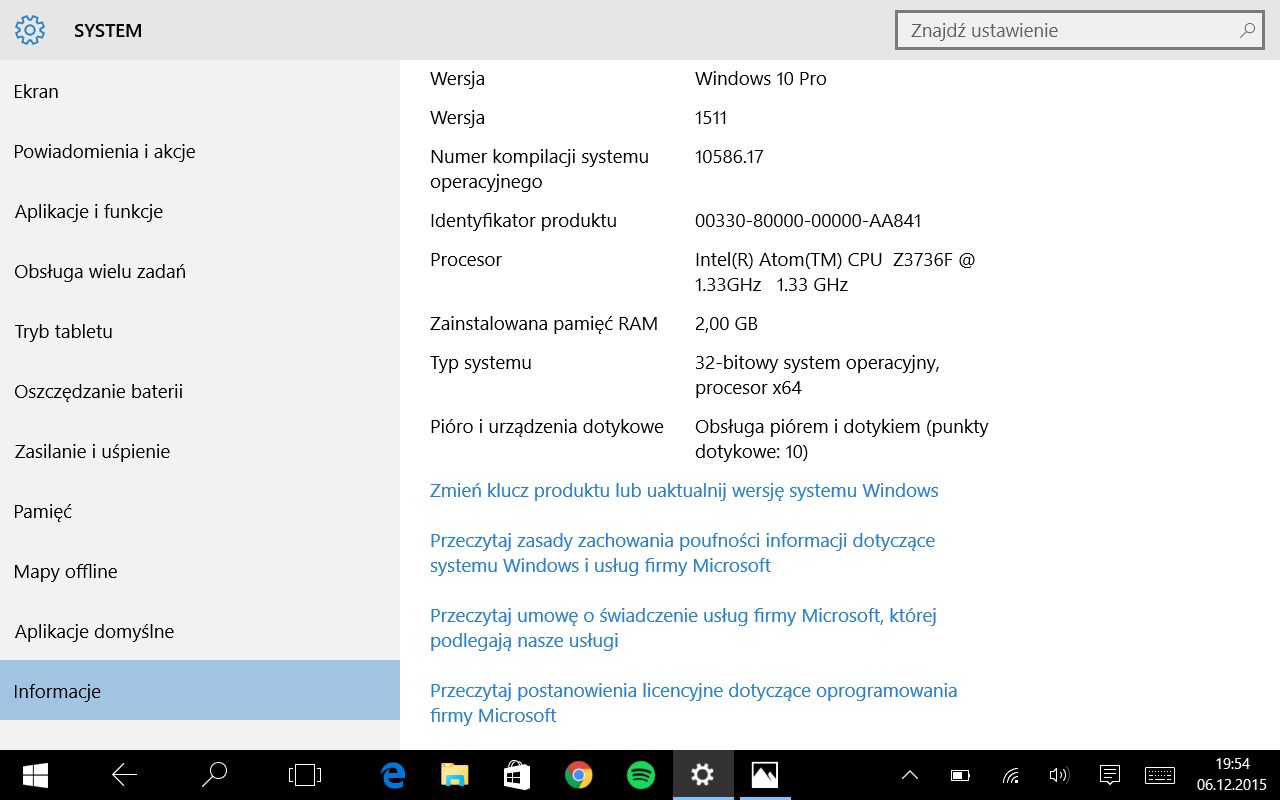This screenshot has height=800, width=1280.
Task: Click the Procesor label
Action: pos(466,260)
